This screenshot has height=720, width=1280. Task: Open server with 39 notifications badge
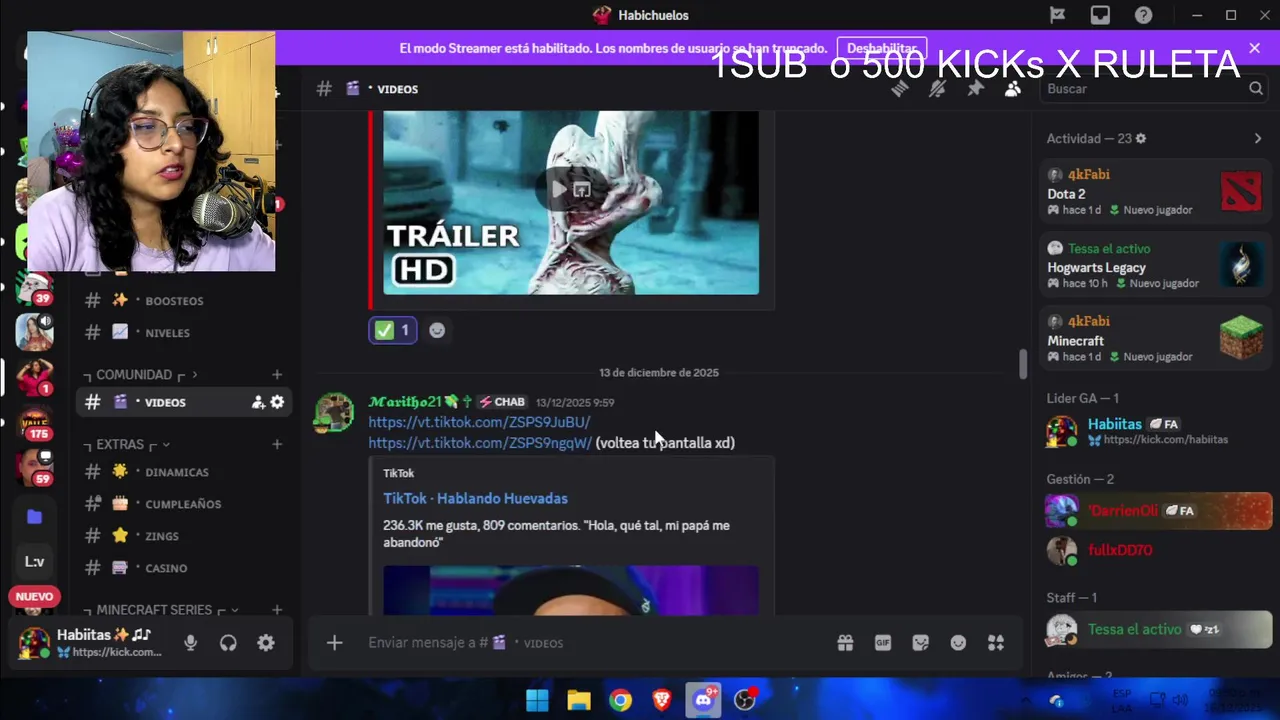click(x=34, y=288)
